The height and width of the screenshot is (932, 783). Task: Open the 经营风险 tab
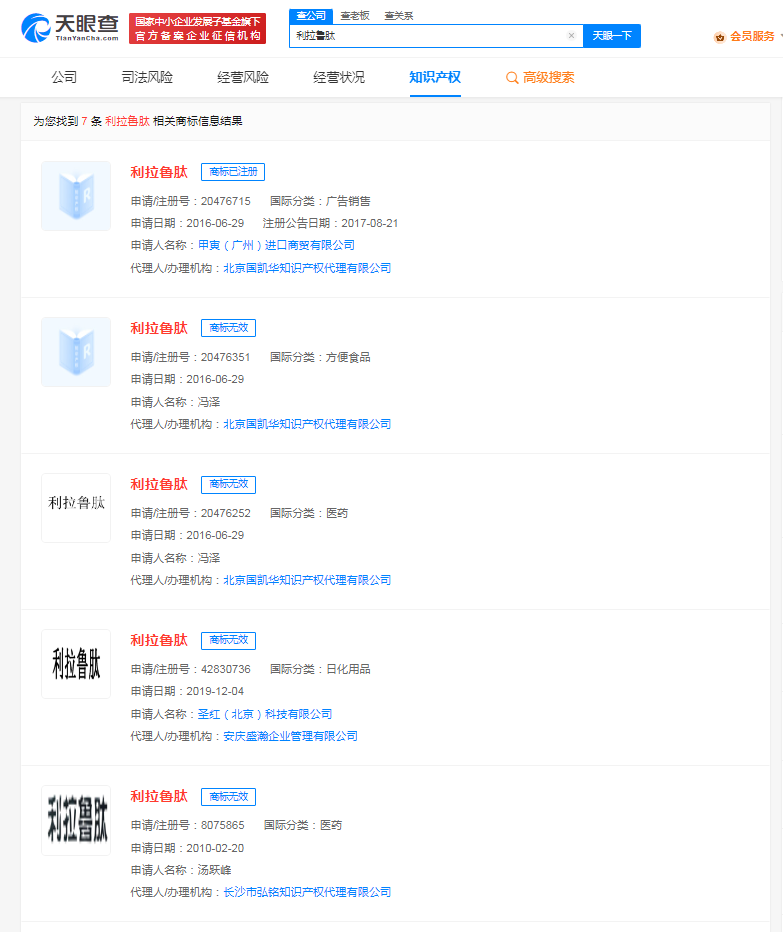(x=243, y=77)
